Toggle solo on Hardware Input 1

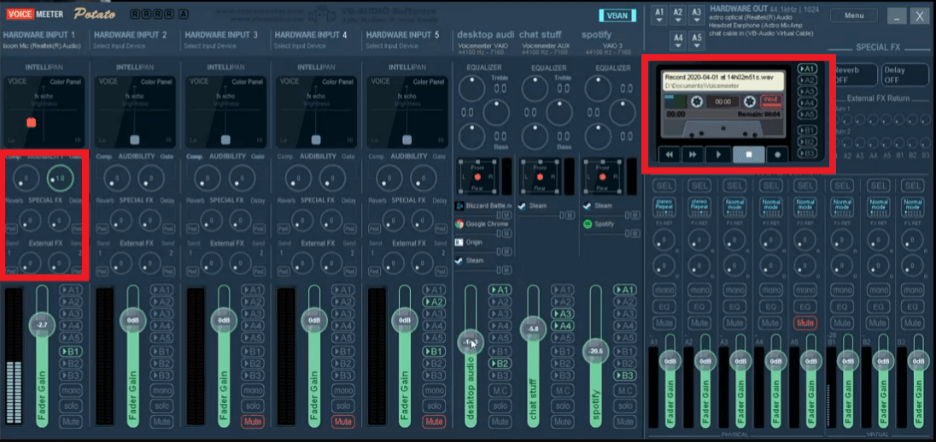click(71, 406)
